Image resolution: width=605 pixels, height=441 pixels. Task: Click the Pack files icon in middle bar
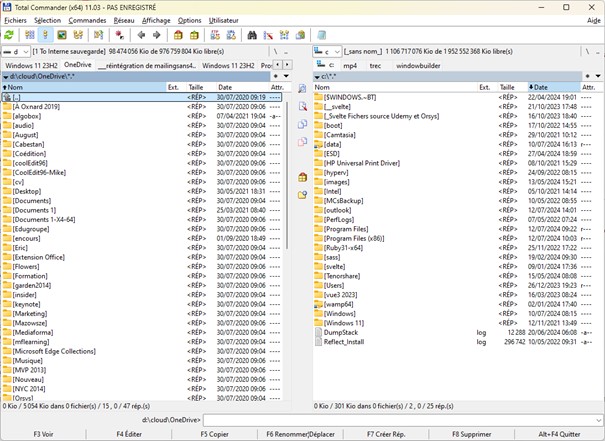302,177
